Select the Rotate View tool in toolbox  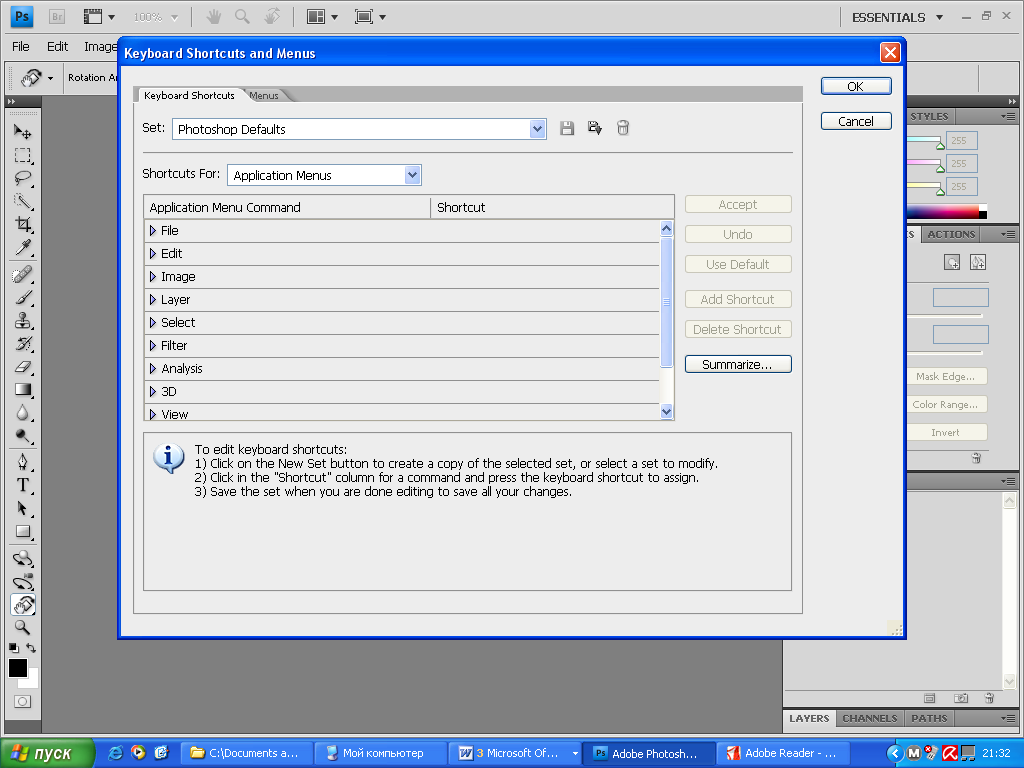point(23,605)
